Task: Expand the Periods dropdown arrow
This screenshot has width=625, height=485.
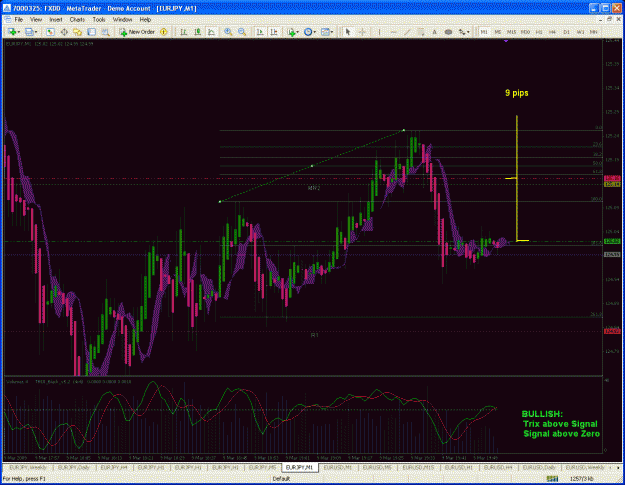Action: click(314, 32)
